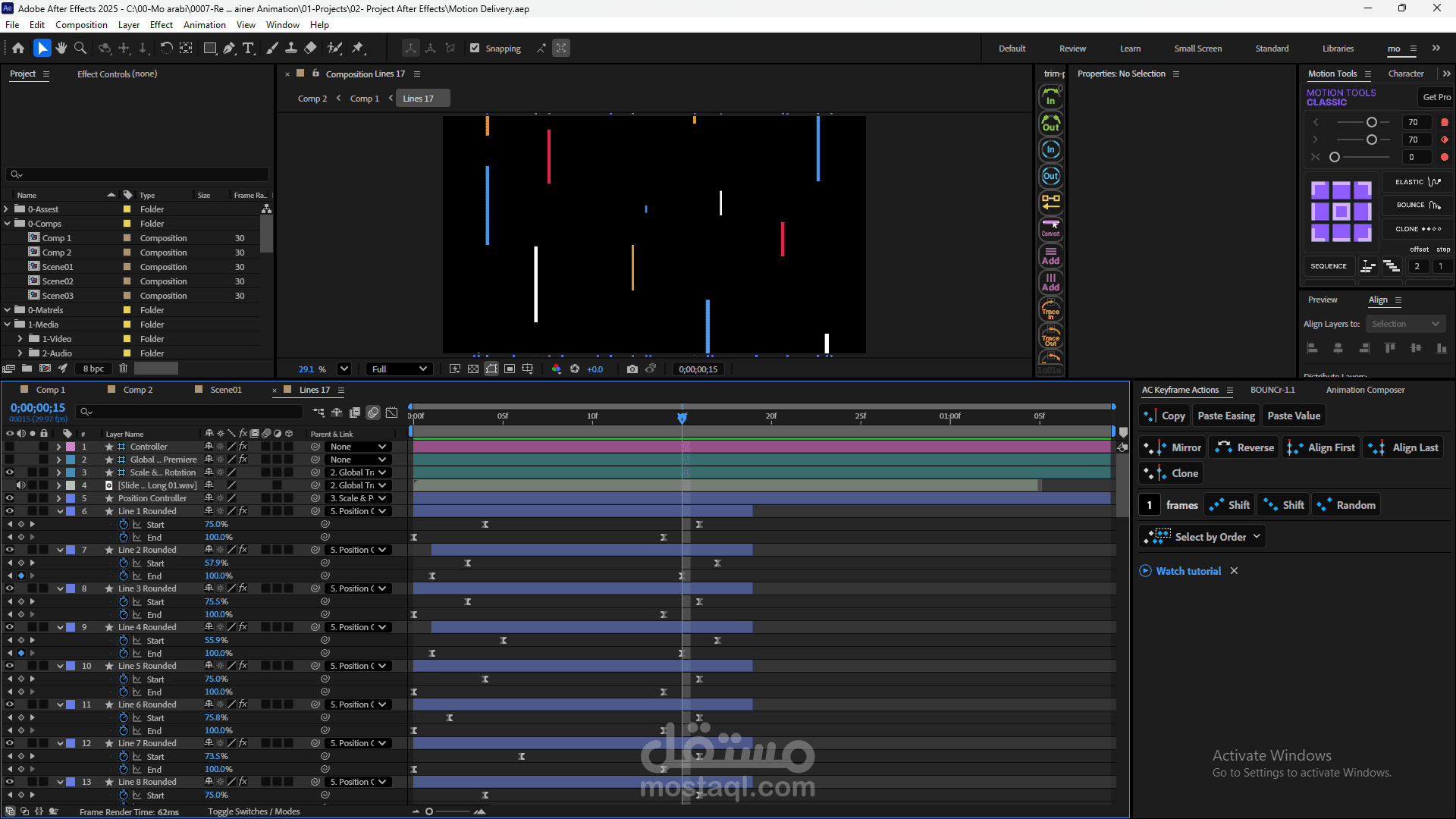Pick the Zoom magnifier tool
The height and width of the screenshot is (819, 1456).
(x=80, y=48)
